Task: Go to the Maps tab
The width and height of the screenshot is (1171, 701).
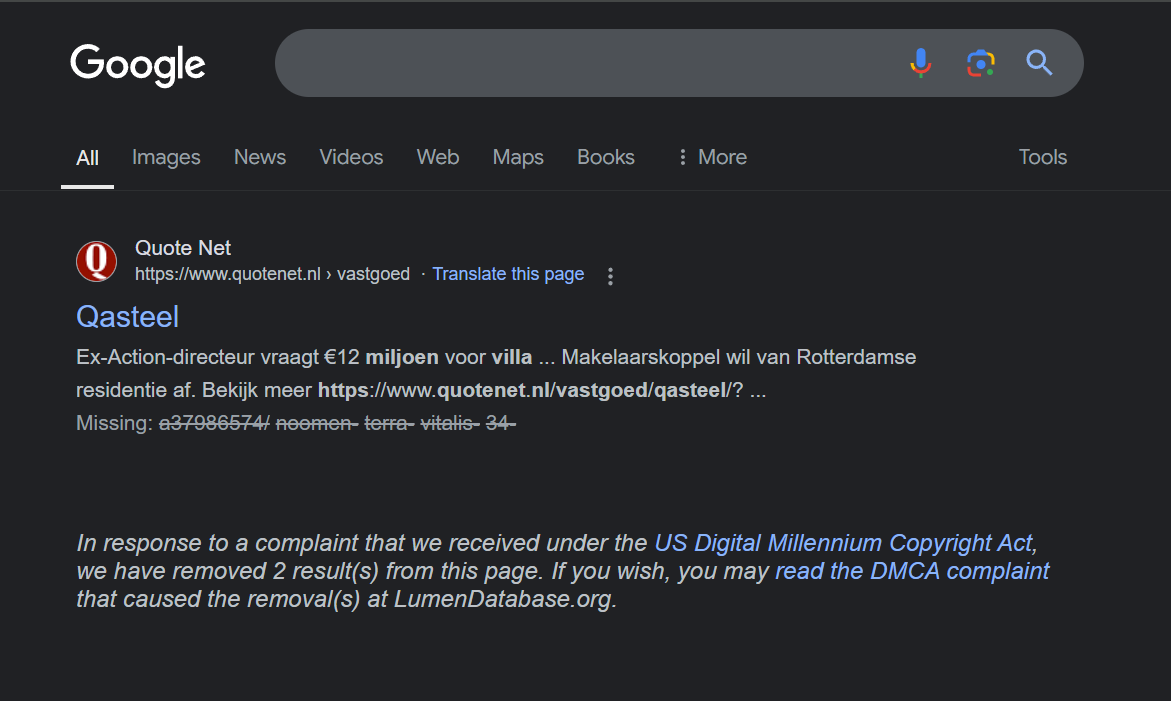Action: 518,158
